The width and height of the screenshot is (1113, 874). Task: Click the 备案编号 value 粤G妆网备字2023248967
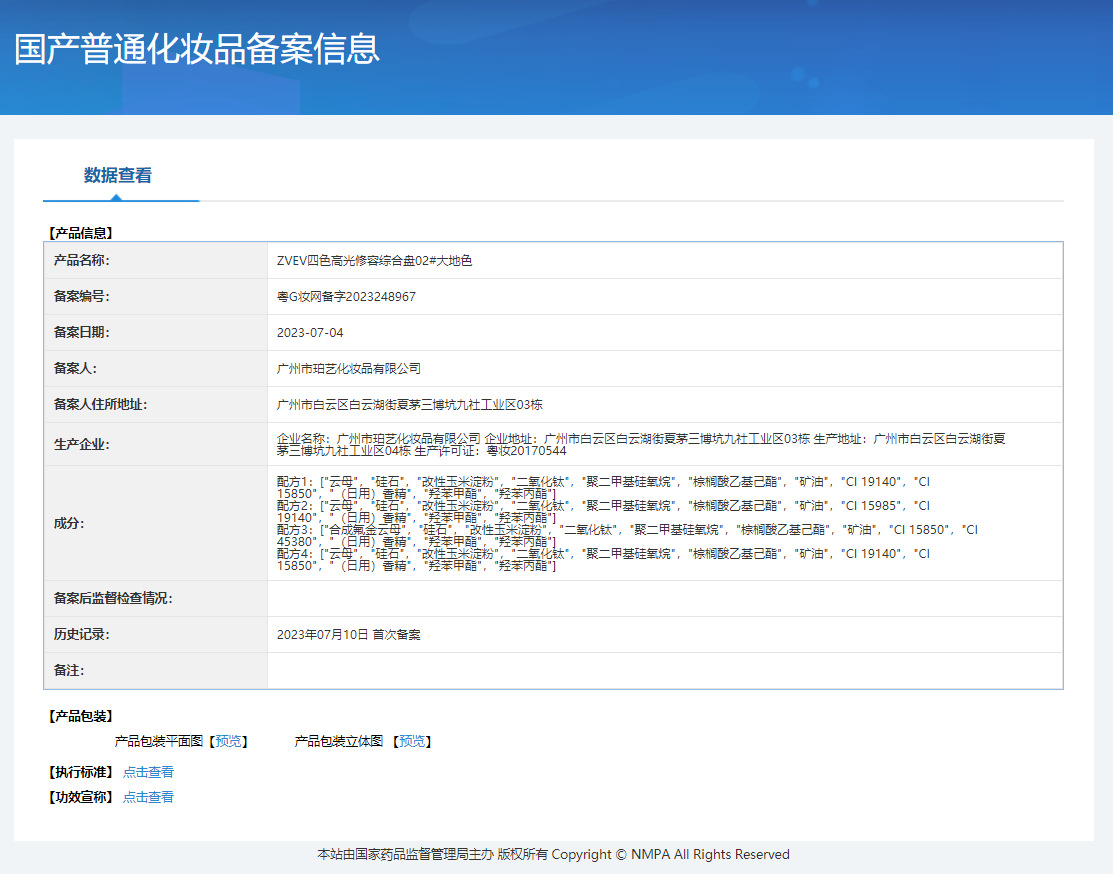coord(346,297)
